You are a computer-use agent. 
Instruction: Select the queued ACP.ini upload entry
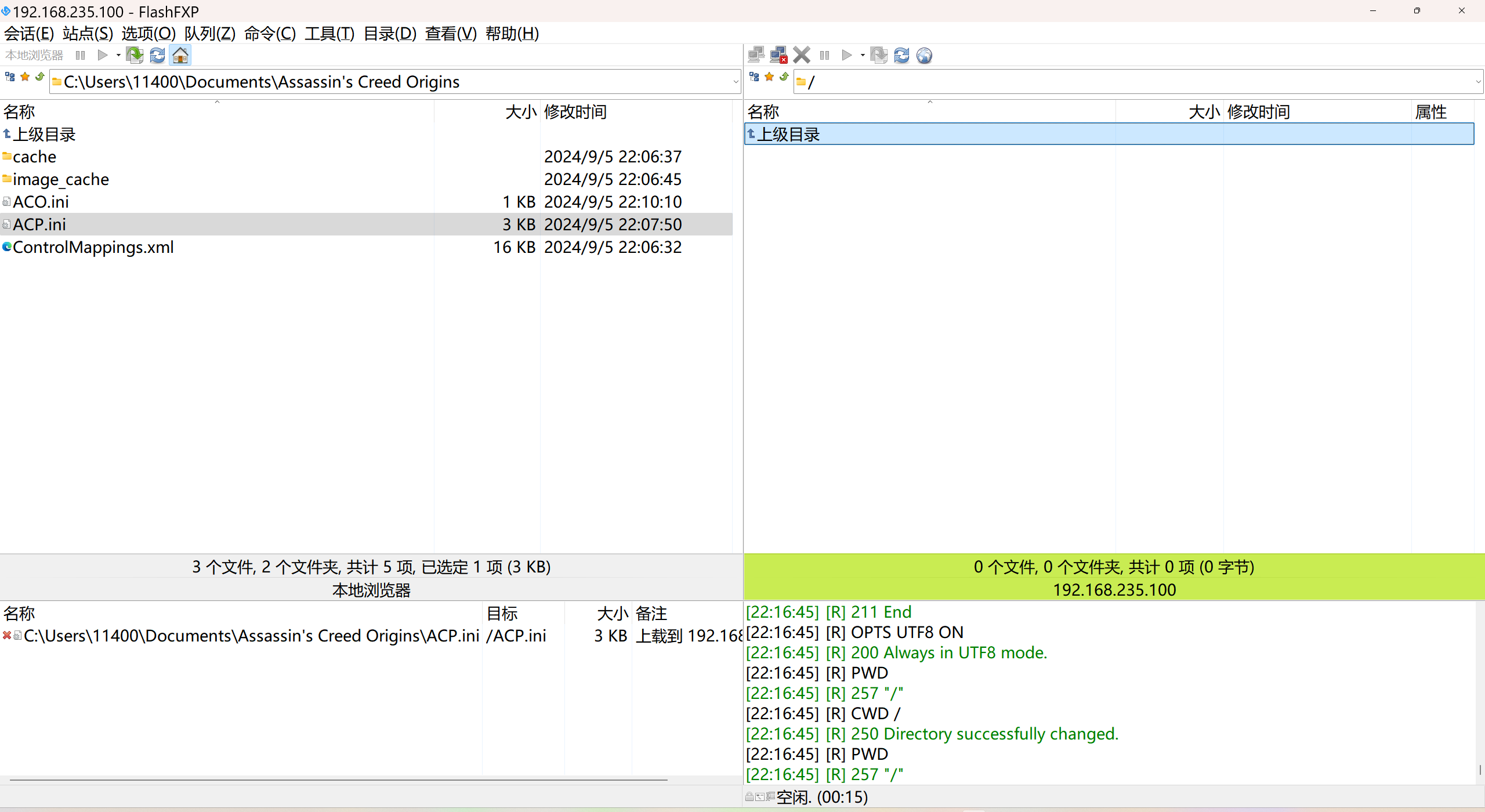(251, 636)
